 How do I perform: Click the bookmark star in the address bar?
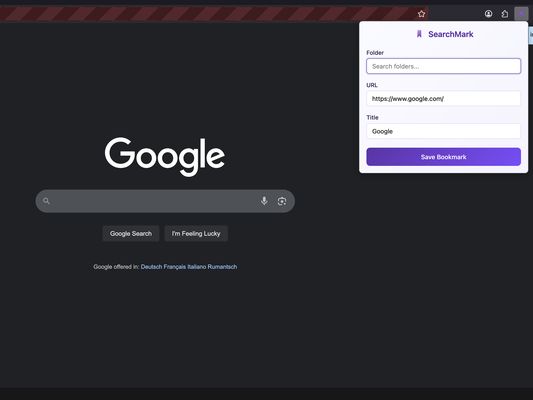(x=422, y=14)
